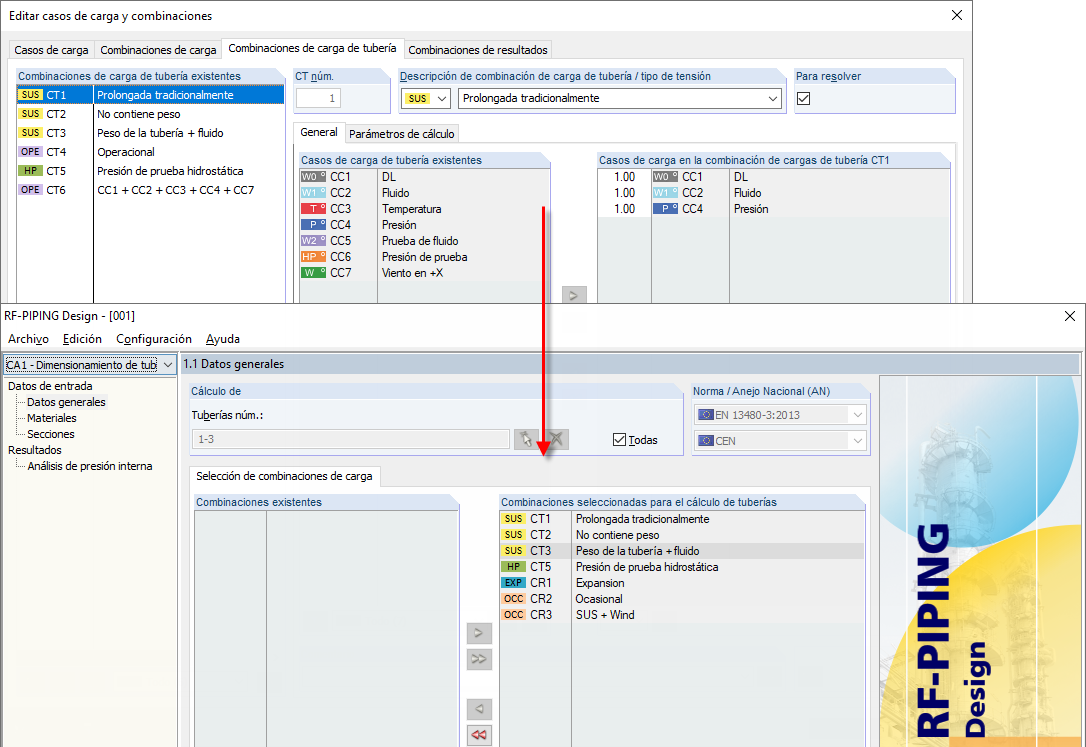The width and height of the screenshot is (1086, 747).
Task: Click the SUS tag of CT1 in RF-PIPING selected list
Action: coord(513,519)
